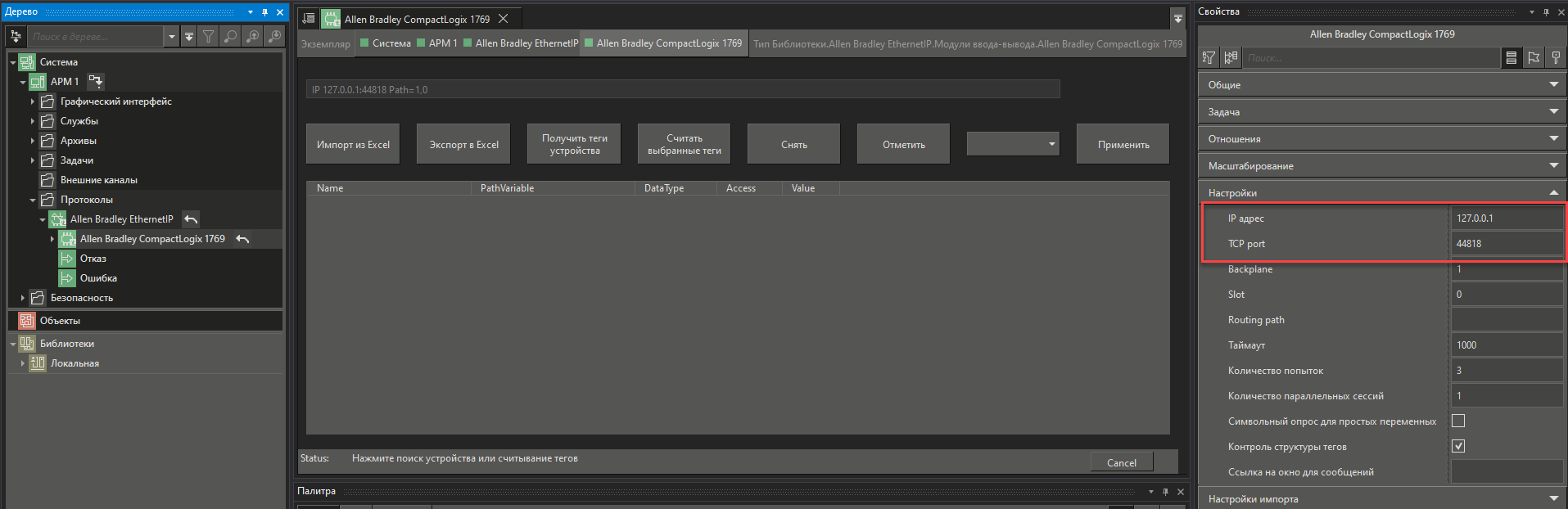Click the list icon left of the document tab
Viewport: 1568px width, 509px height.
309,19
